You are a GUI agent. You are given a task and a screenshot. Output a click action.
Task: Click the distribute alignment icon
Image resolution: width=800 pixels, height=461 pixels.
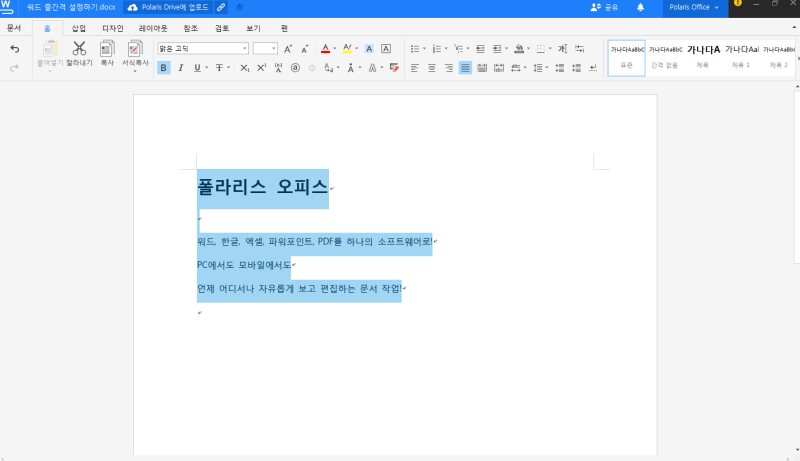coord(482,68)
